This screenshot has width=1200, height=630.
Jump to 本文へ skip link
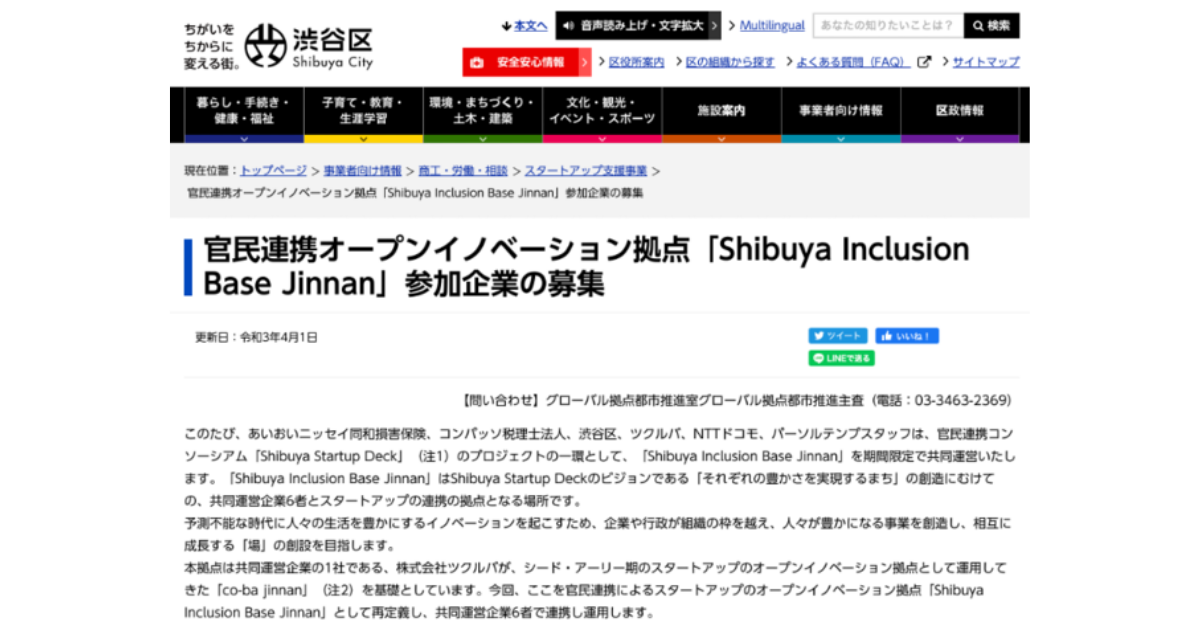524,26
